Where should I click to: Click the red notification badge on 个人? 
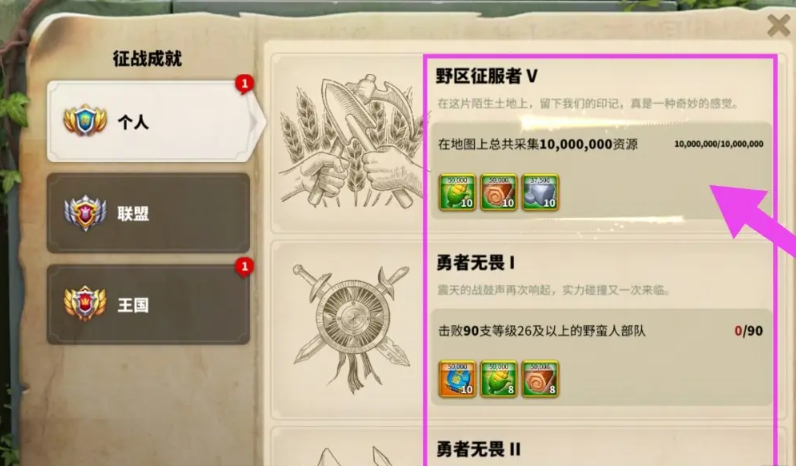(244, 83)
